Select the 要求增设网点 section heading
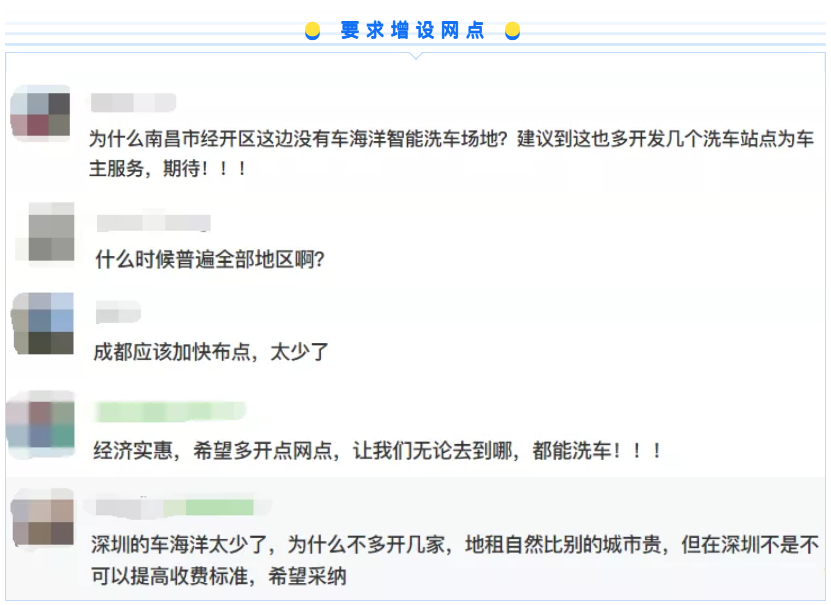831x605 pixels. click(412, 31)
